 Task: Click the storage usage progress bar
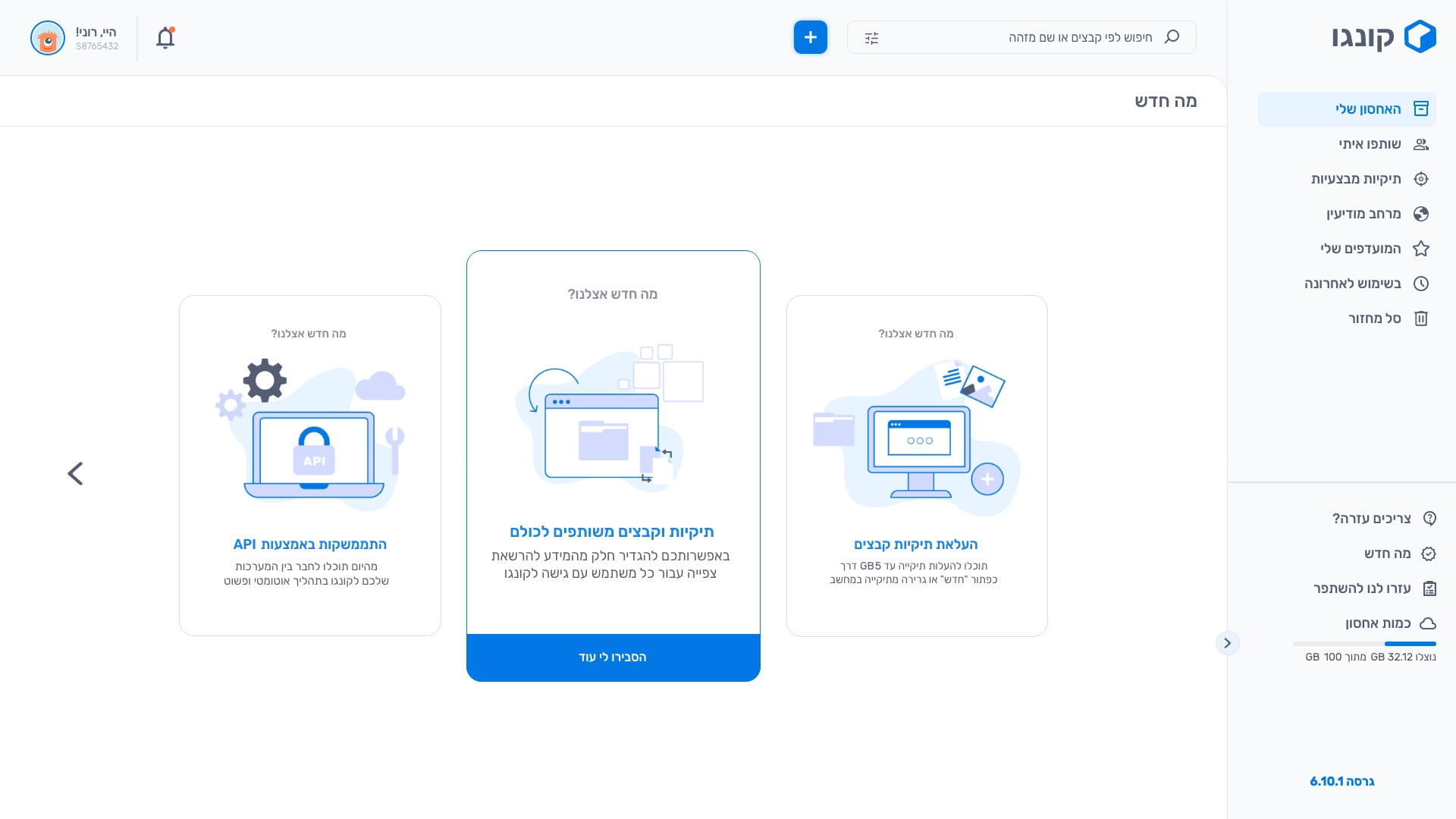coord(1363,644)
